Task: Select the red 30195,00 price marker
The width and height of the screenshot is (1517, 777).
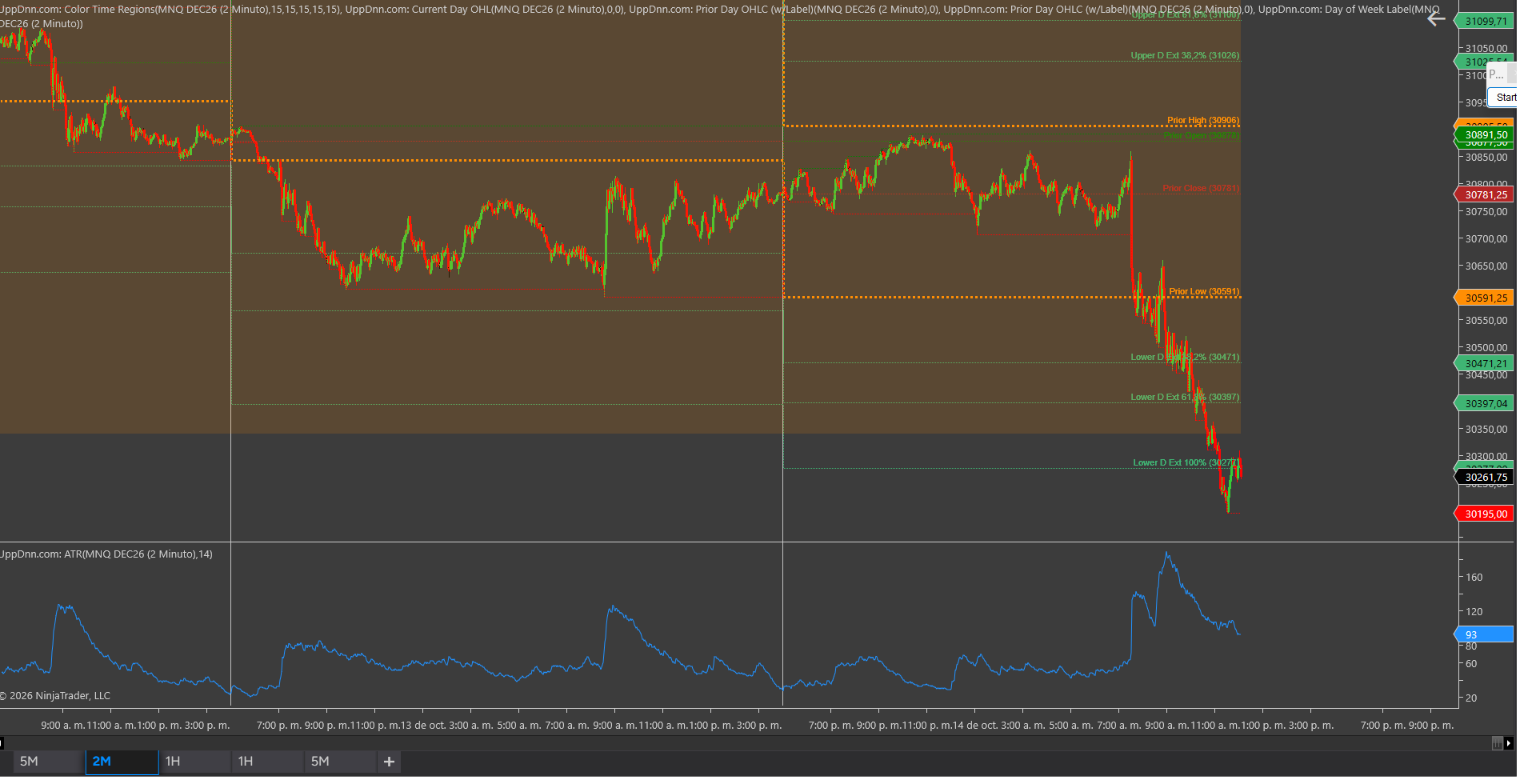Action: (x=1483, y=513)
